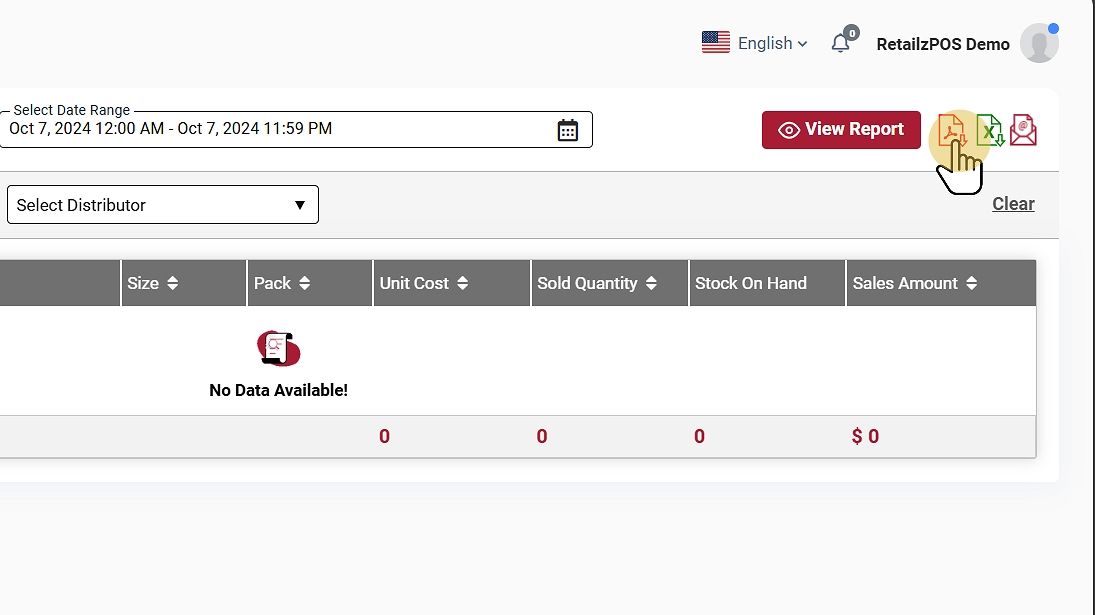
Task: Click the No Data Available icon
Action: [x=279, y=348]
